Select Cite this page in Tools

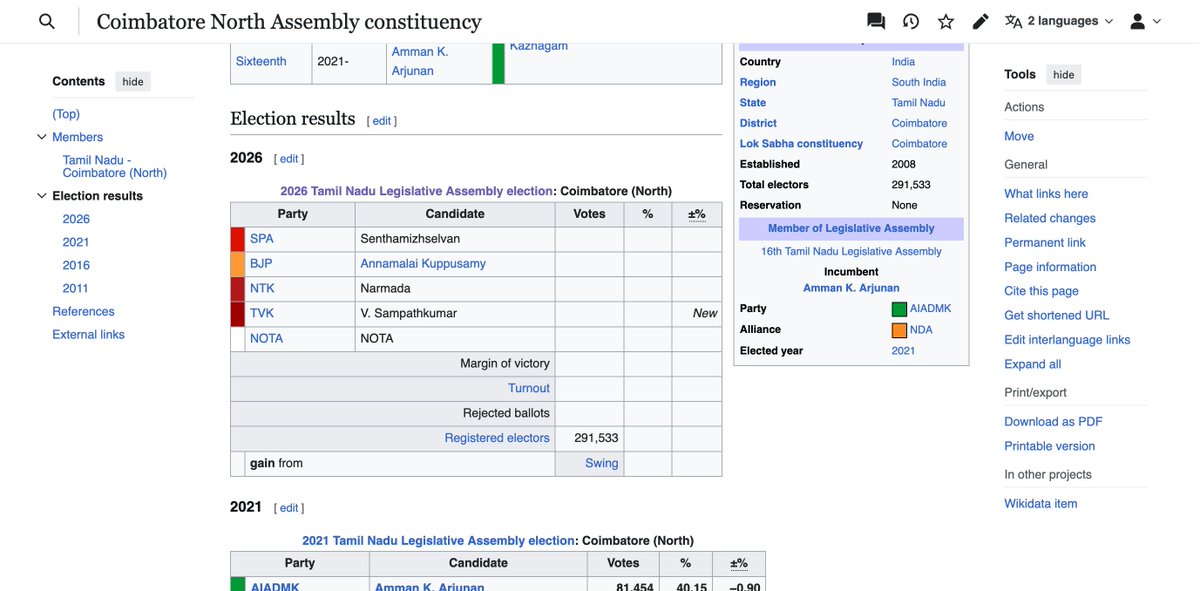pos(1041,291)
